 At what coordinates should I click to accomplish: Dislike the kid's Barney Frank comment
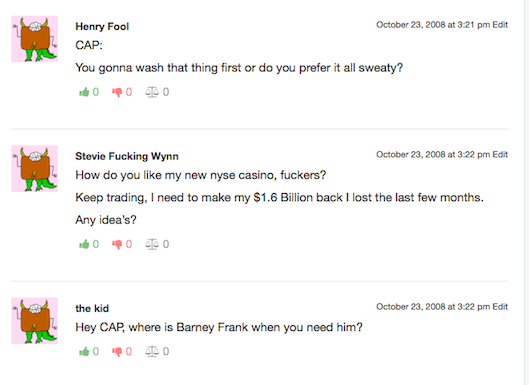[x=117, y=351]
